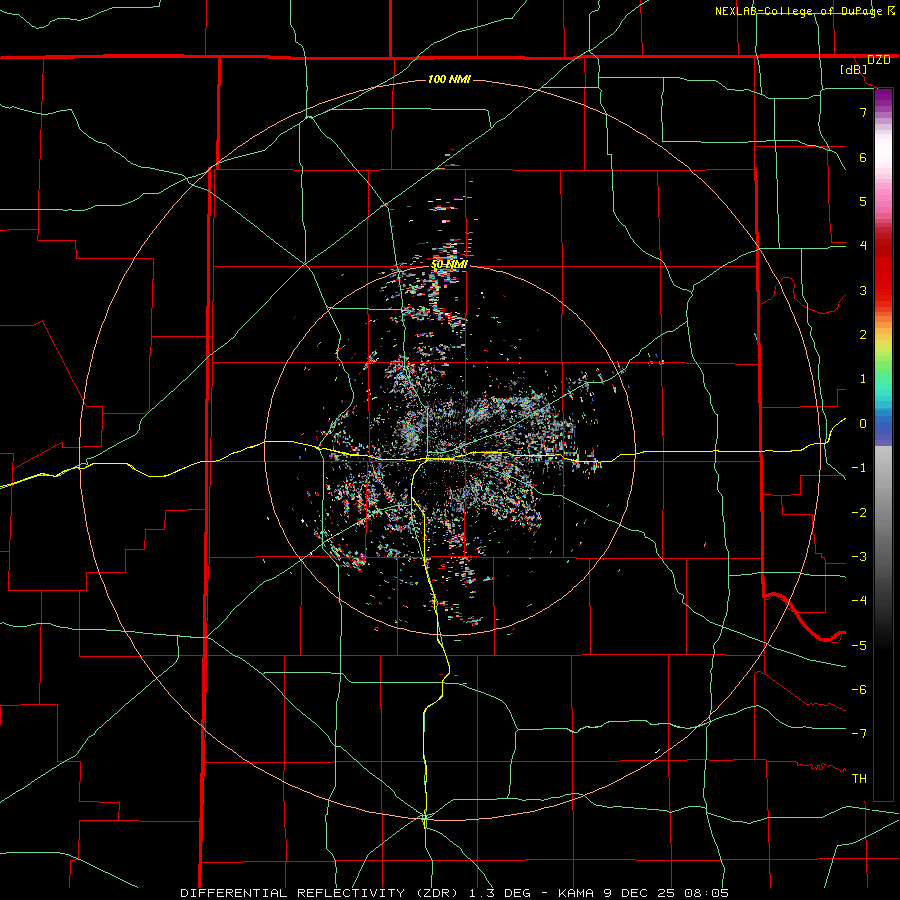Image resolution: width=900 pixels, height=900 pixels.
Task: Click the 2 value on color scale
Action: pyautogui.click(x=863, y=335)
